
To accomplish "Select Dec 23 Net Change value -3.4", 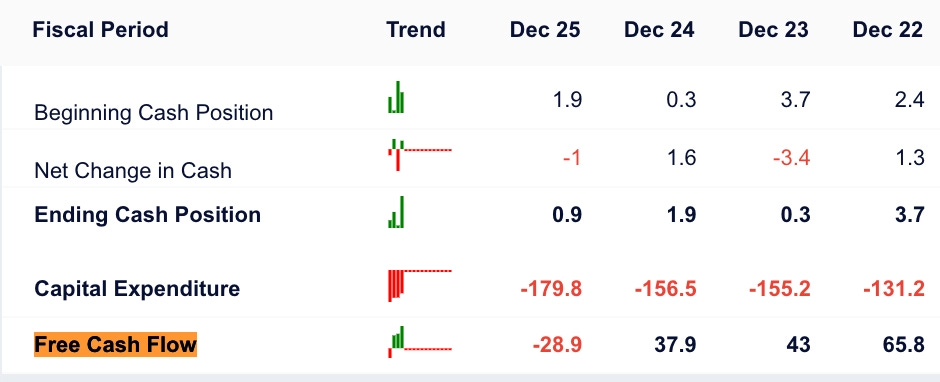I will (x=791, y=158).
